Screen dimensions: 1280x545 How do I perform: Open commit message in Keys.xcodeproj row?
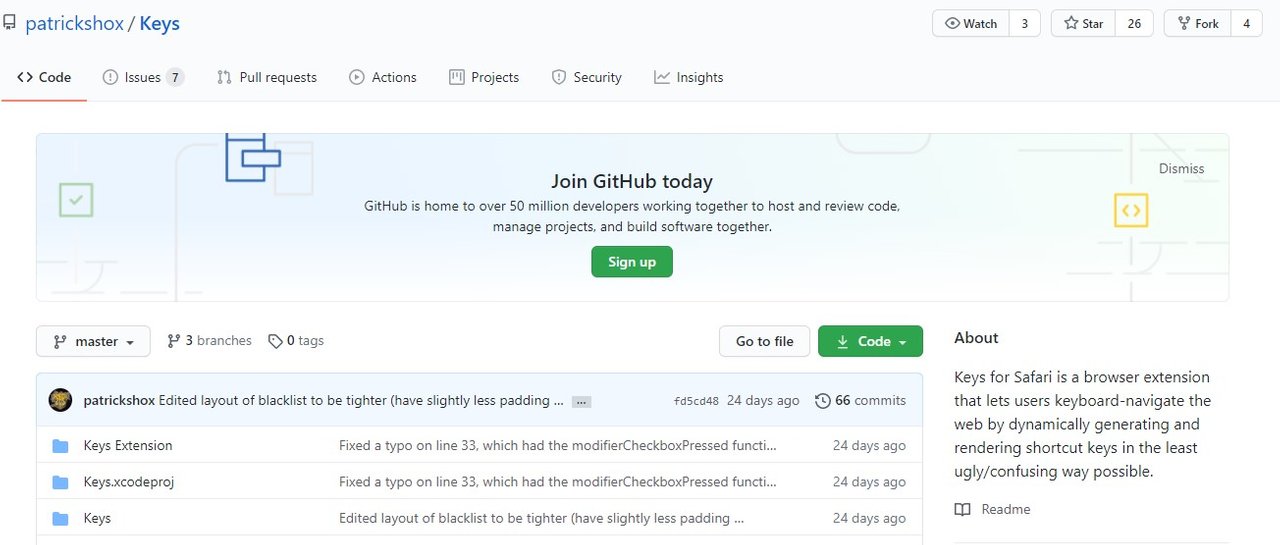pyautogui.click(x=558, y=482)
